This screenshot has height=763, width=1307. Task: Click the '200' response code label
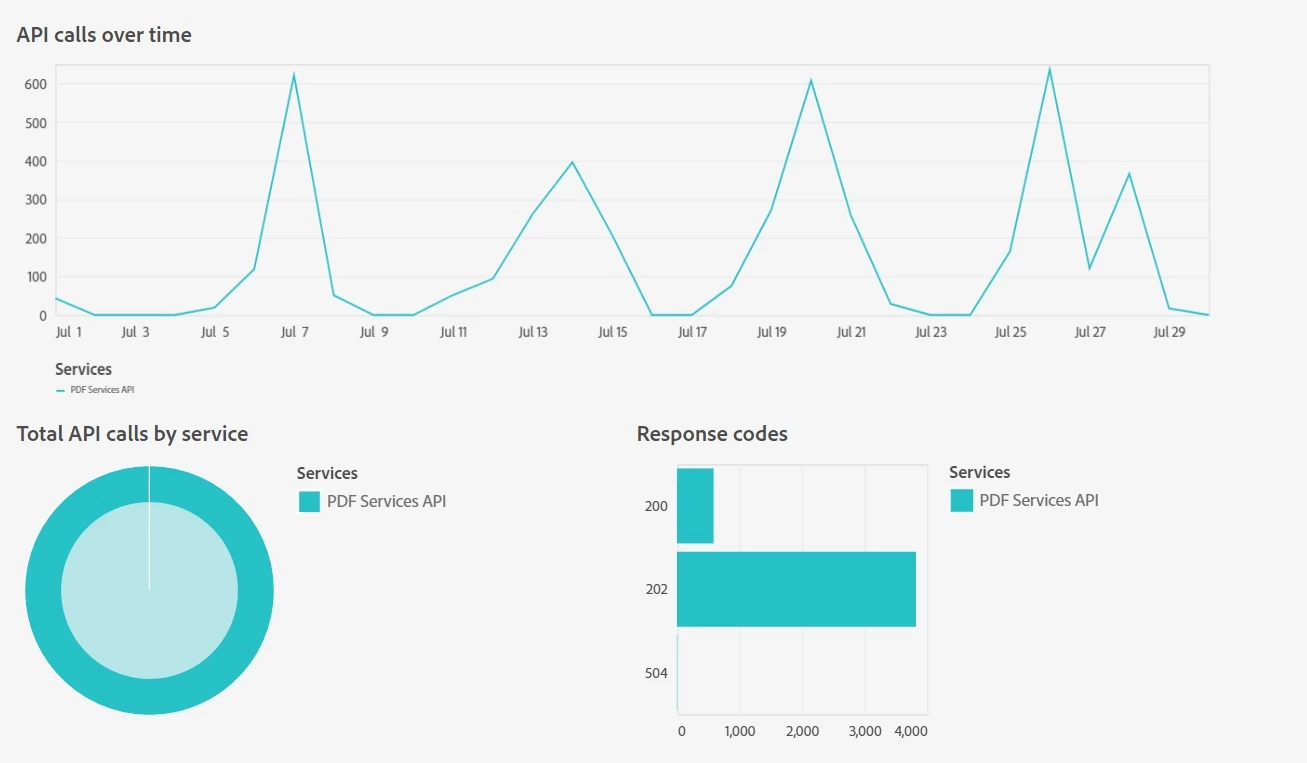coord(656,506)
